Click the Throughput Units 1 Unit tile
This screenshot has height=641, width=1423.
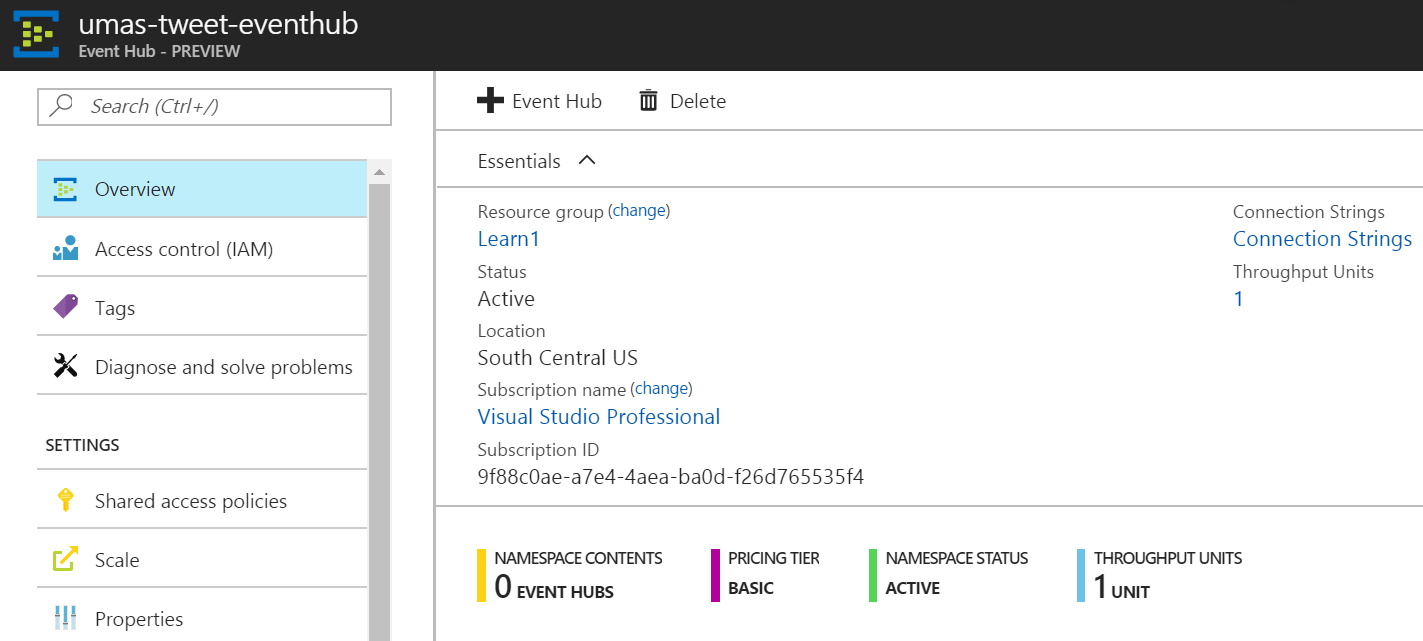point(1160,575)
